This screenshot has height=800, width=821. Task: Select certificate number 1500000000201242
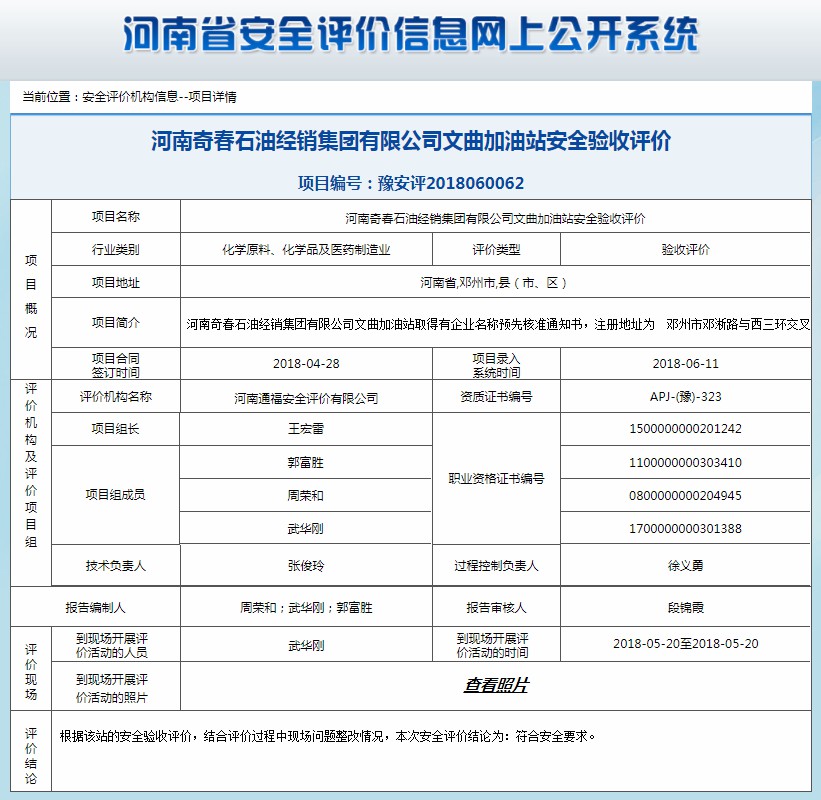[x=685, y=429]
